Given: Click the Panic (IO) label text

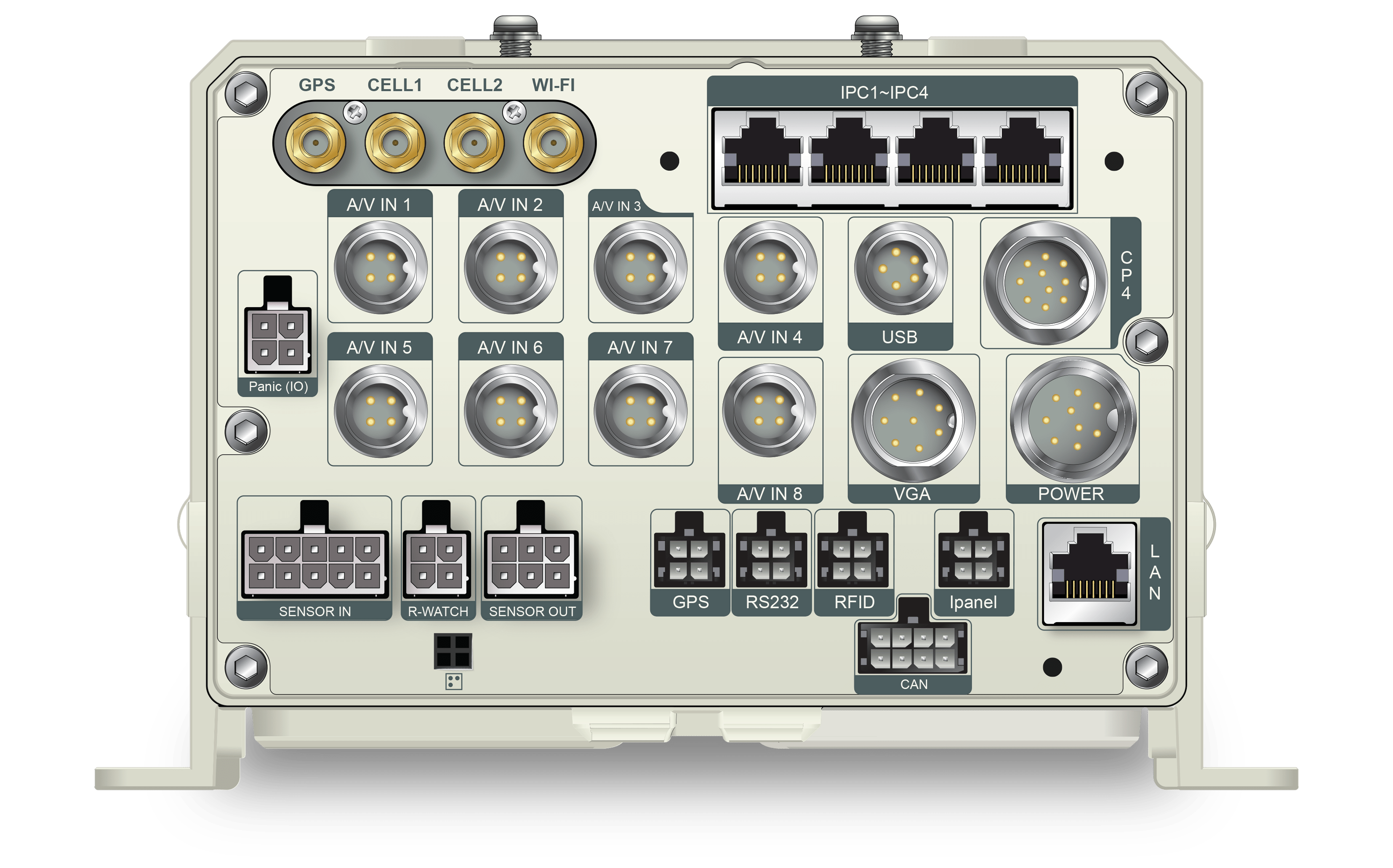Looking at the screenshot, I should click(278, 386).
